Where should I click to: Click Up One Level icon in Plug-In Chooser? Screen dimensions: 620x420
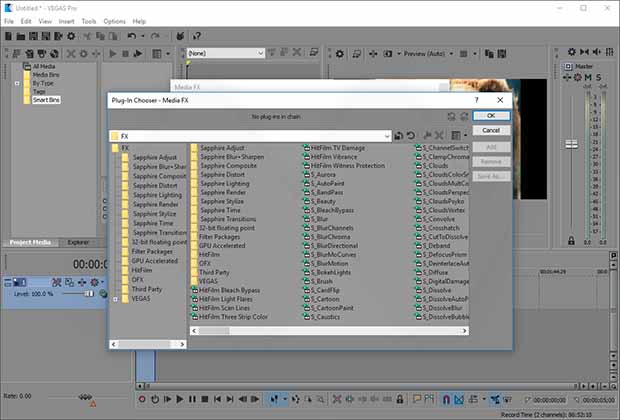coord(399,136)
